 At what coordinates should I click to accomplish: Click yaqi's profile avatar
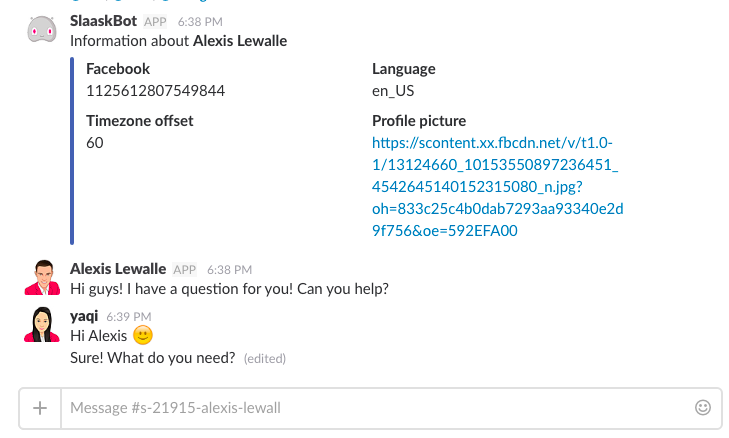[x=42, y=325]
